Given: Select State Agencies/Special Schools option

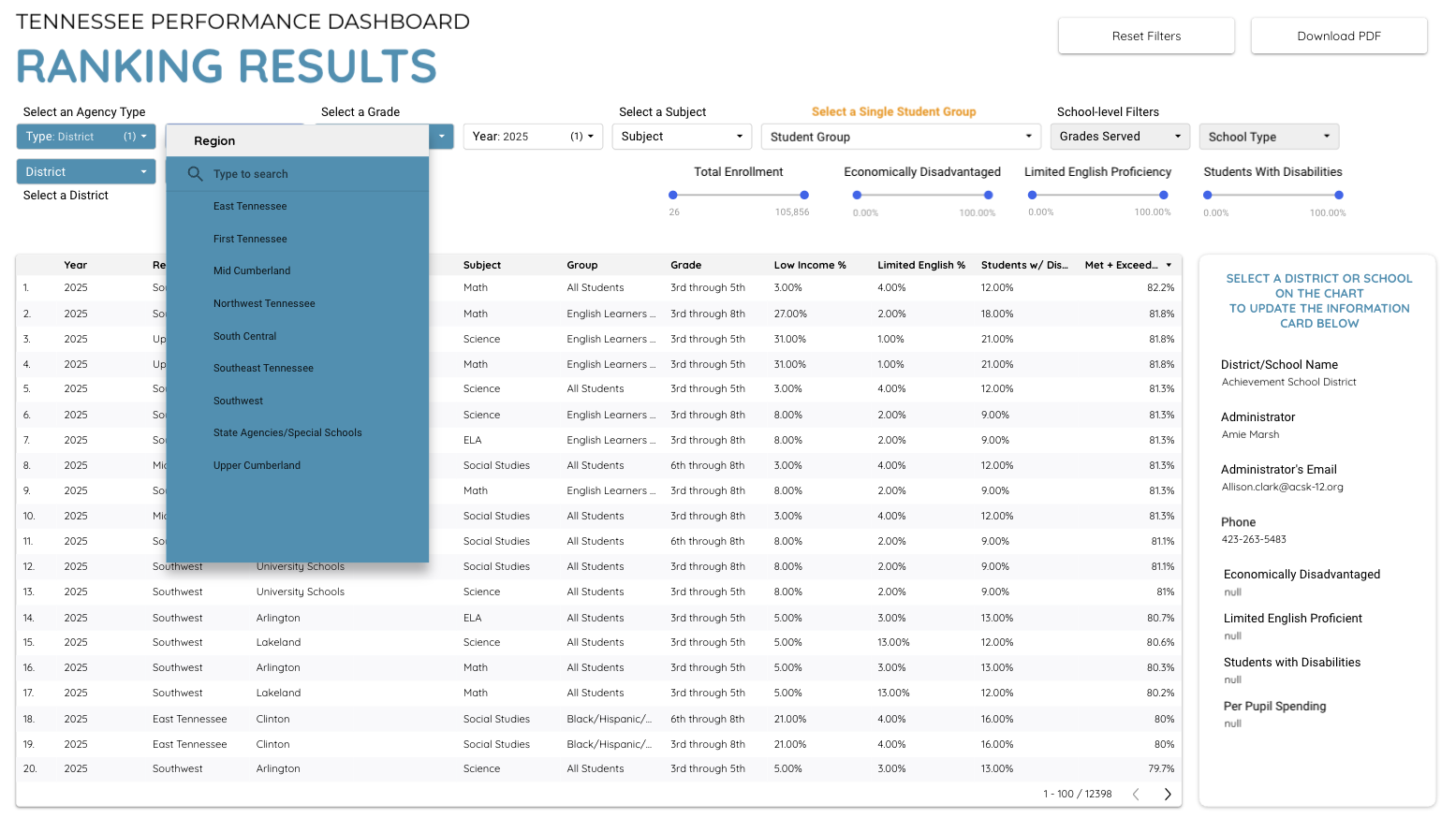Looking at the screenshot, I should tap(287, 432).
